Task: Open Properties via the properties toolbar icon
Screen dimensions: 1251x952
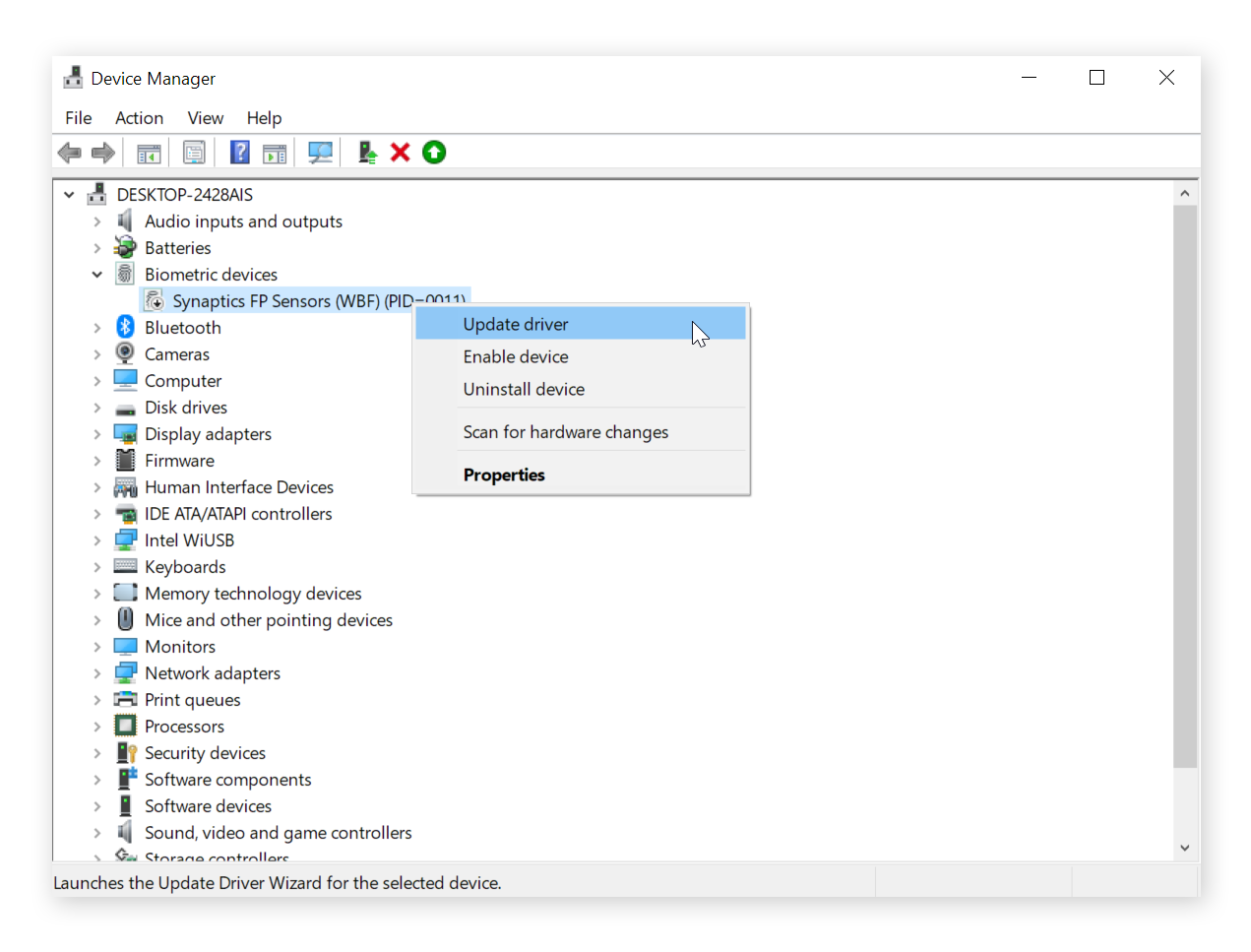Action: tap(194, 152)
